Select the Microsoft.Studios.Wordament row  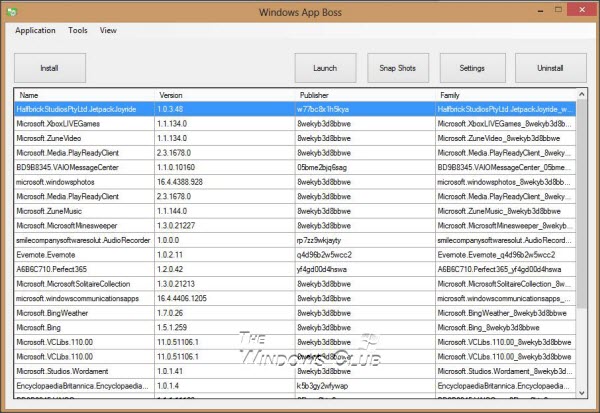click(x=295, y=371)
